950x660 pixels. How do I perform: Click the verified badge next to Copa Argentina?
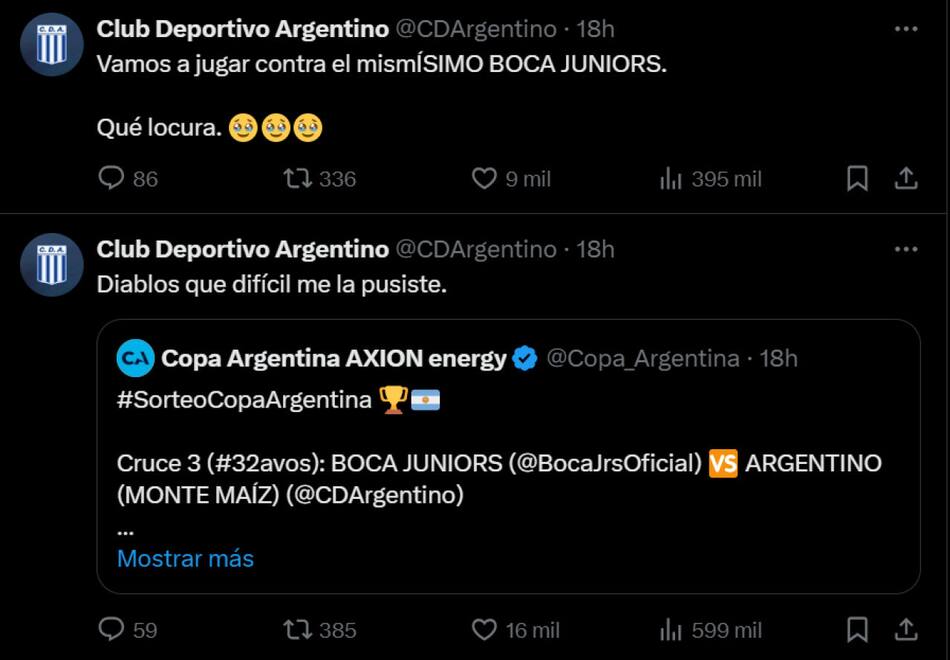pyautogui.click(x=523, y=358)
